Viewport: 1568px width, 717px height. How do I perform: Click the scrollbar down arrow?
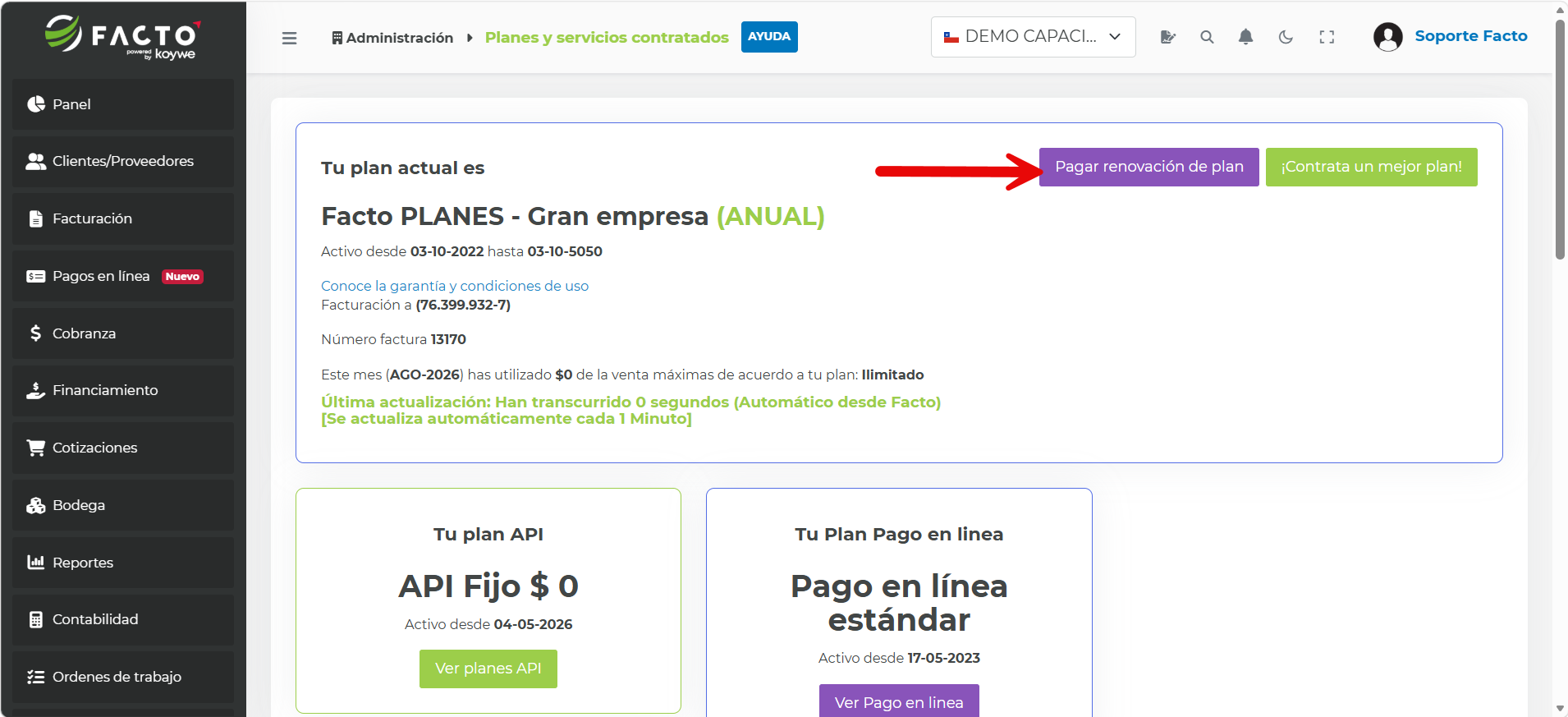pyautogui.click(x=1560, y=709)
